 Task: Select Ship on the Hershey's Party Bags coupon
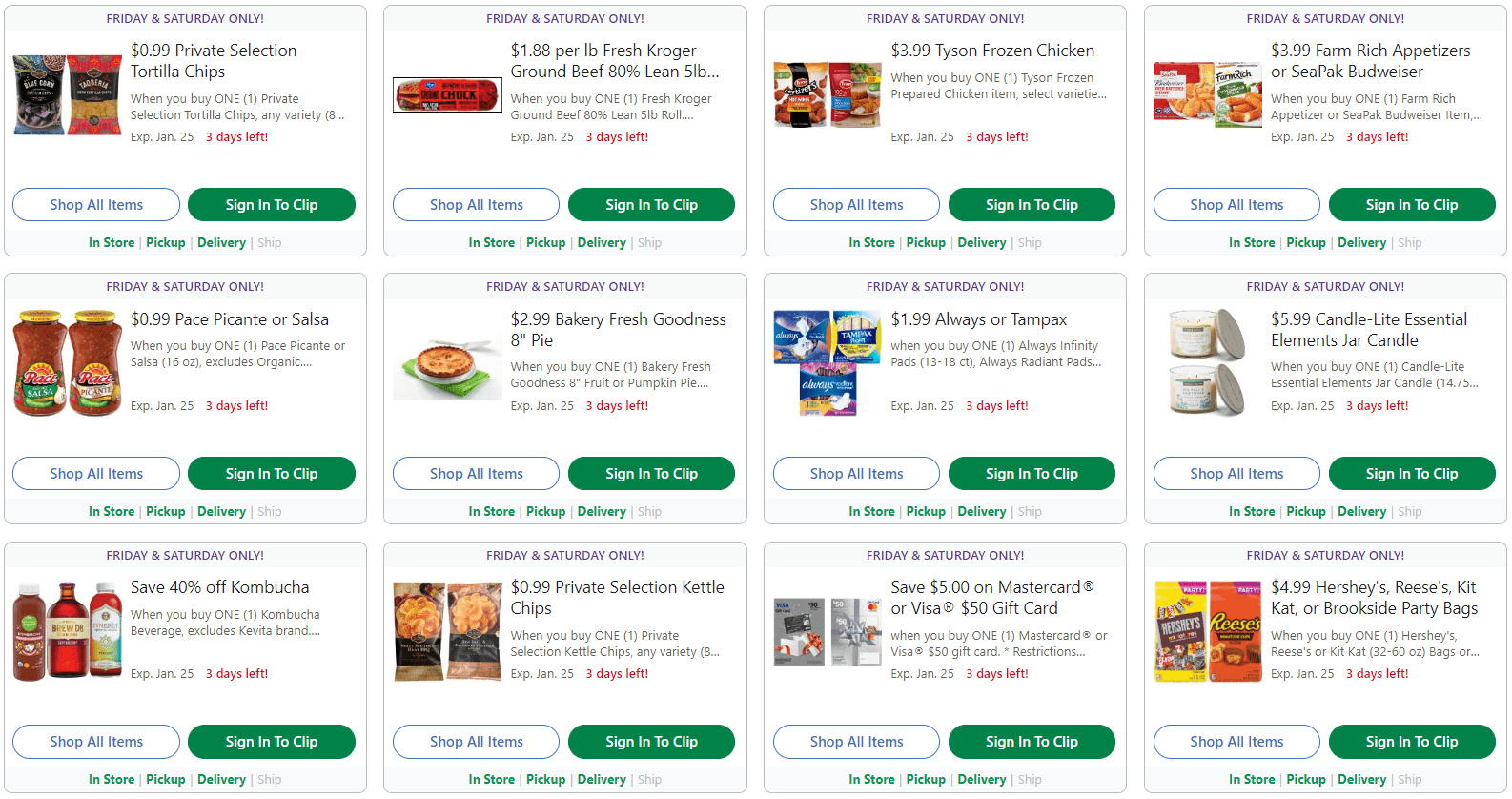[1409, 779]
